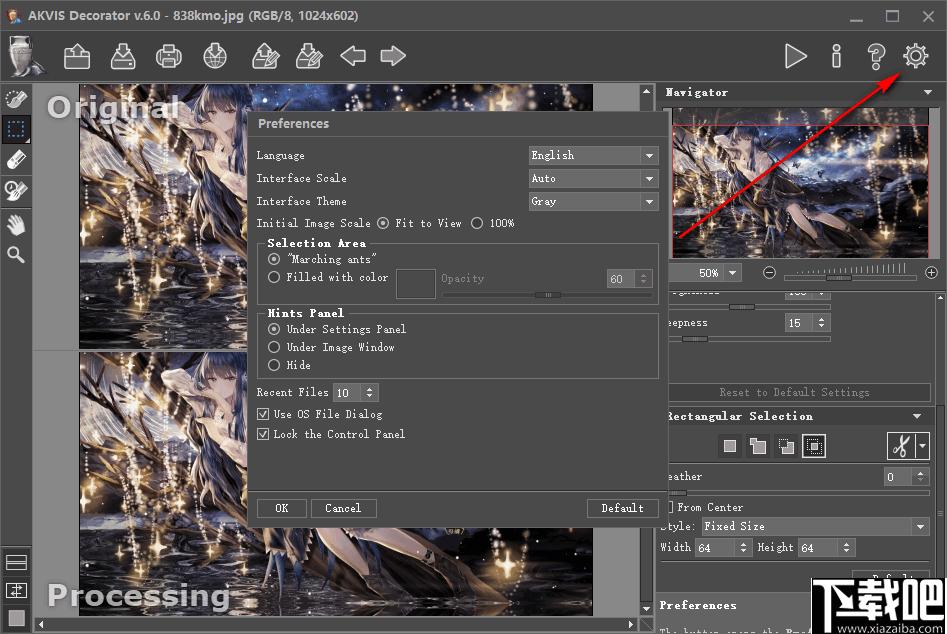Choose Intersect Selection mode icon

(814, 446)
